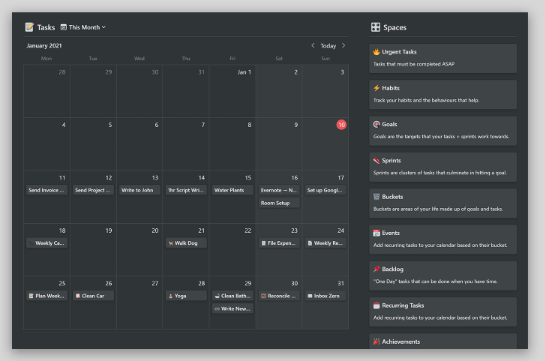This screenshot has width=545, height=361.
Task: Open the Recurring Tasks space
Action: click(x=443, y=312)
